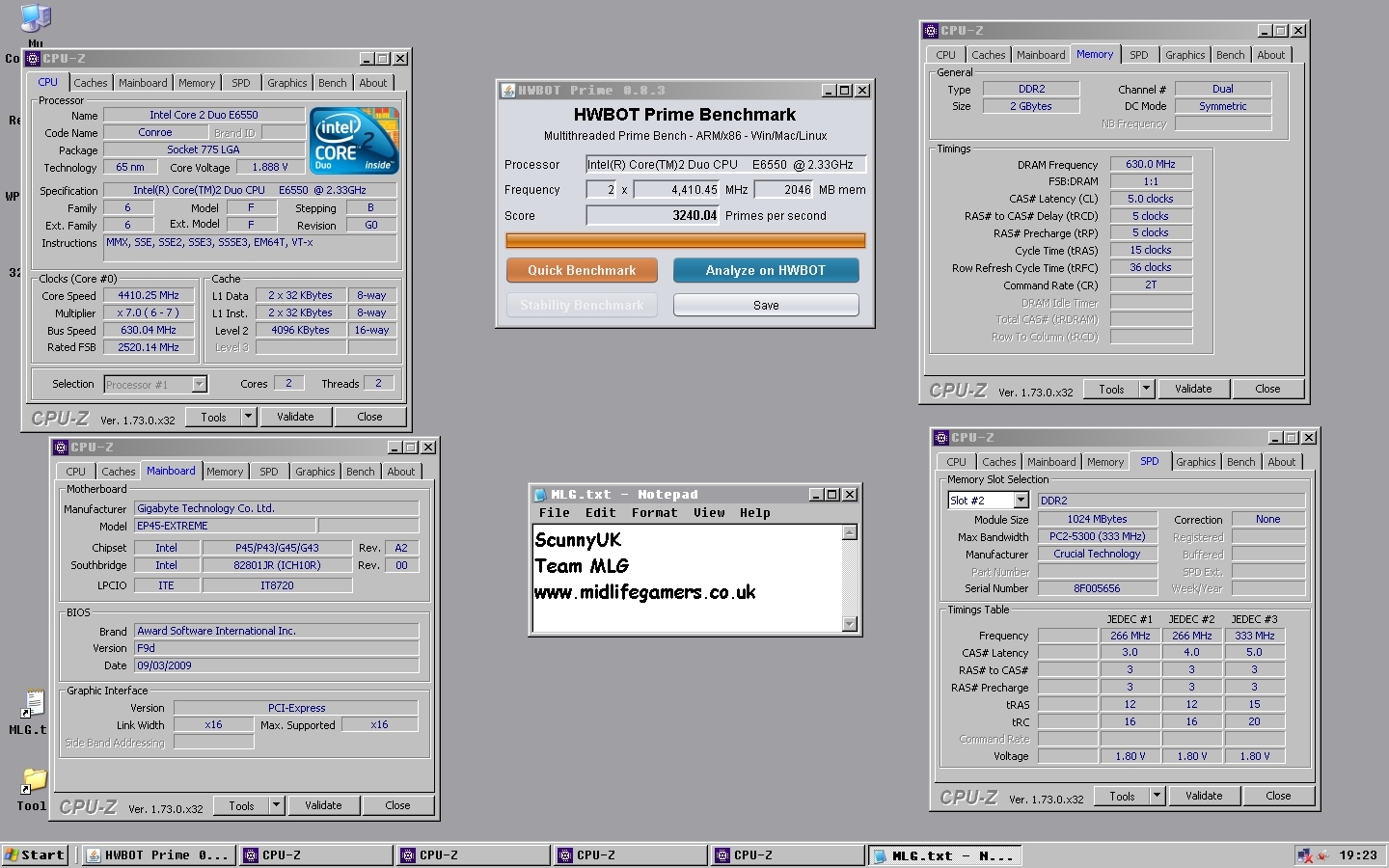Save the HWBOT Prime result
This screenshot has height=868, width=1389.
tap(766, 305)
